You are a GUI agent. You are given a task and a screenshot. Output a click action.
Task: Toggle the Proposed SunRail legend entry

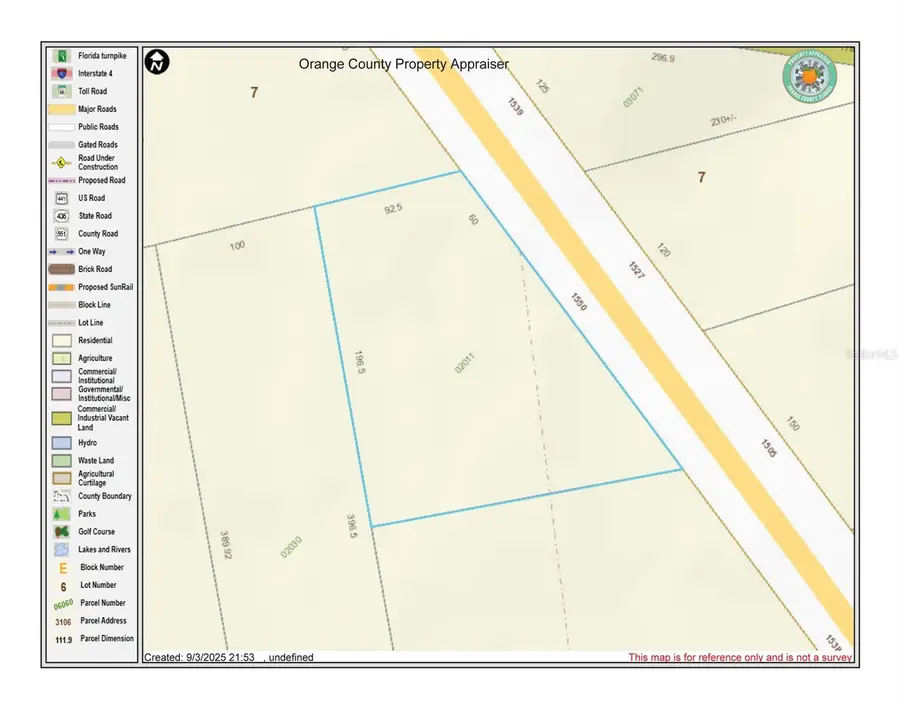coord(62,287)
